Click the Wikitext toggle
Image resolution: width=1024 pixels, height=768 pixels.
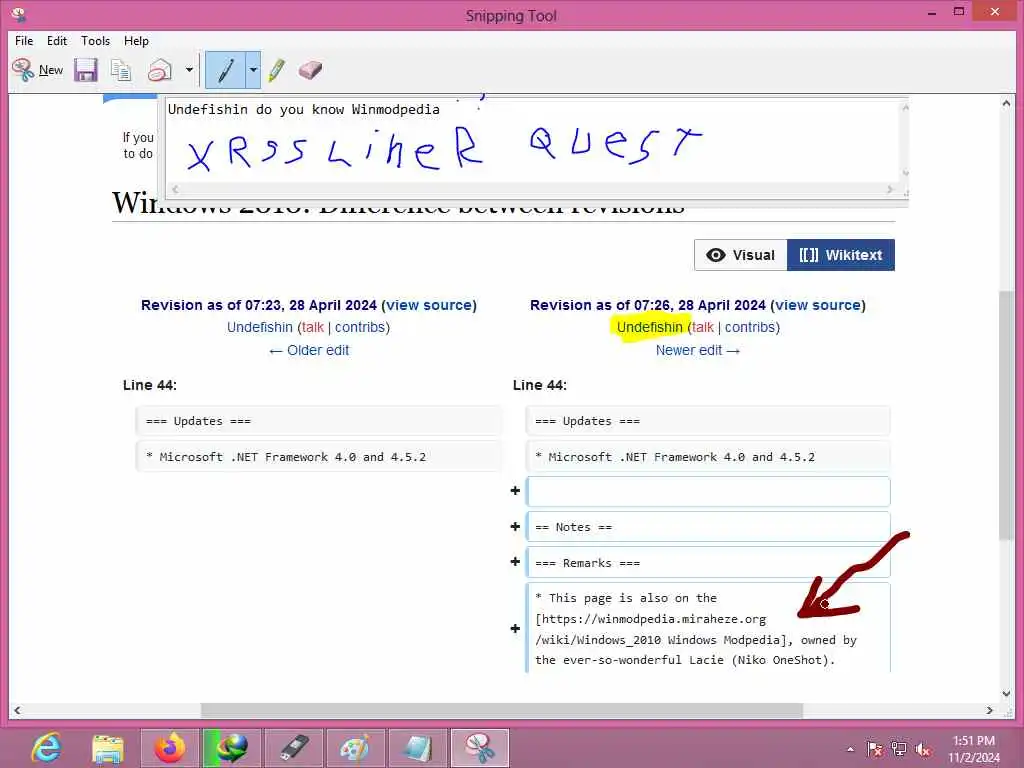840,255
